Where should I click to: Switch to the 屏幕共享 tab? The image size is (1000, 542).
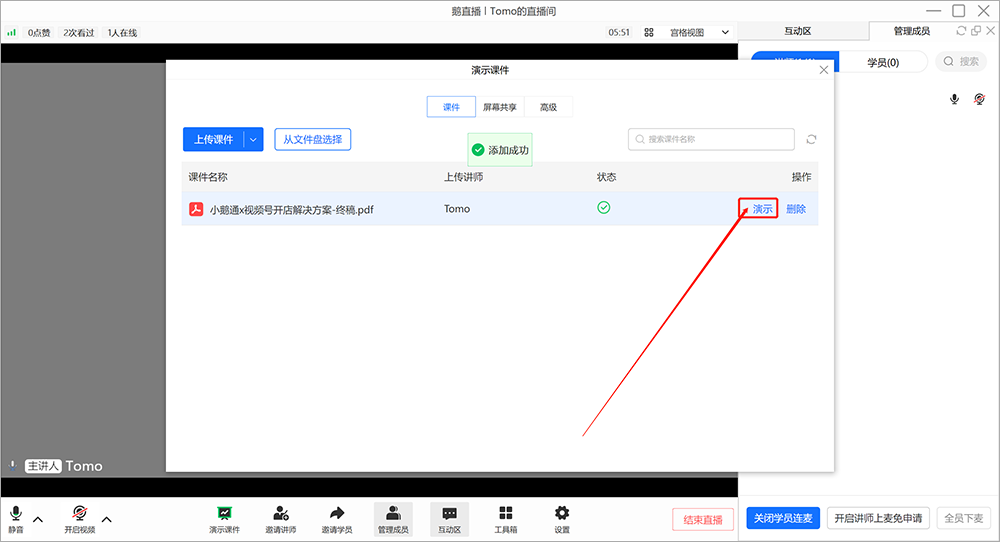[x=499, y=107]
